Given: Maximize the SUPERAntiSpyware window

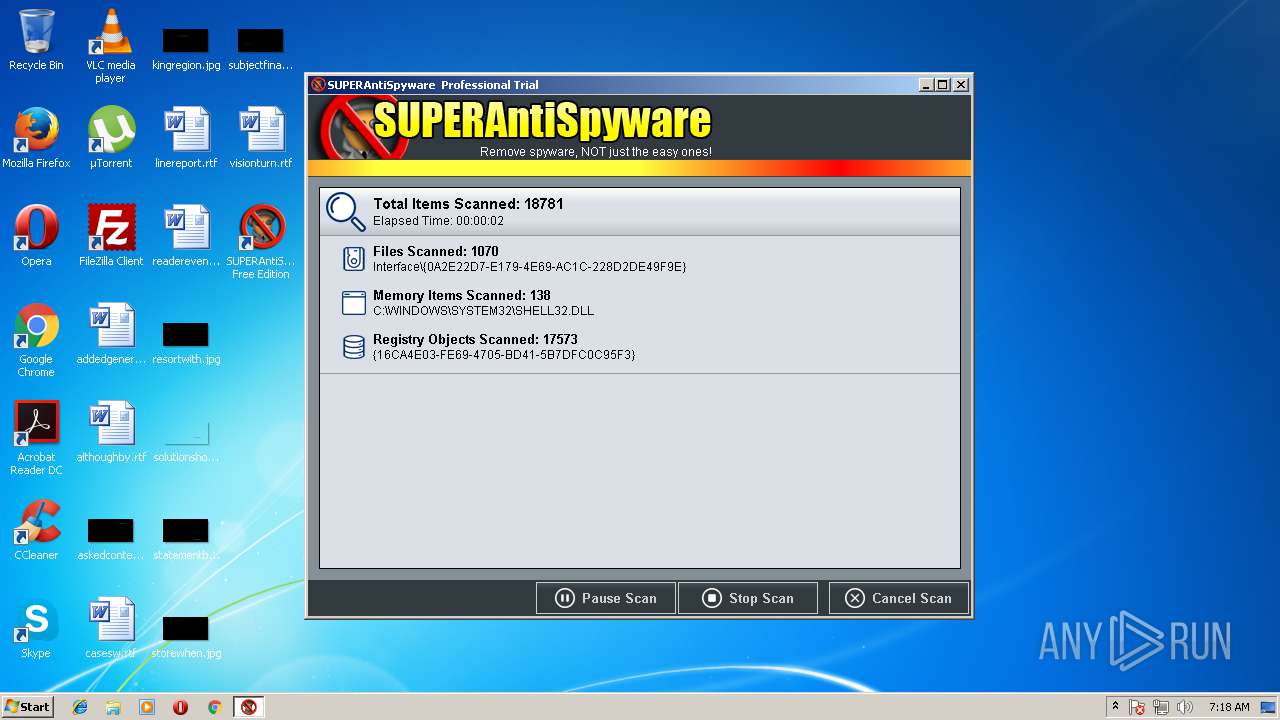Looking at the screenshot, I should tap(943, 85).
